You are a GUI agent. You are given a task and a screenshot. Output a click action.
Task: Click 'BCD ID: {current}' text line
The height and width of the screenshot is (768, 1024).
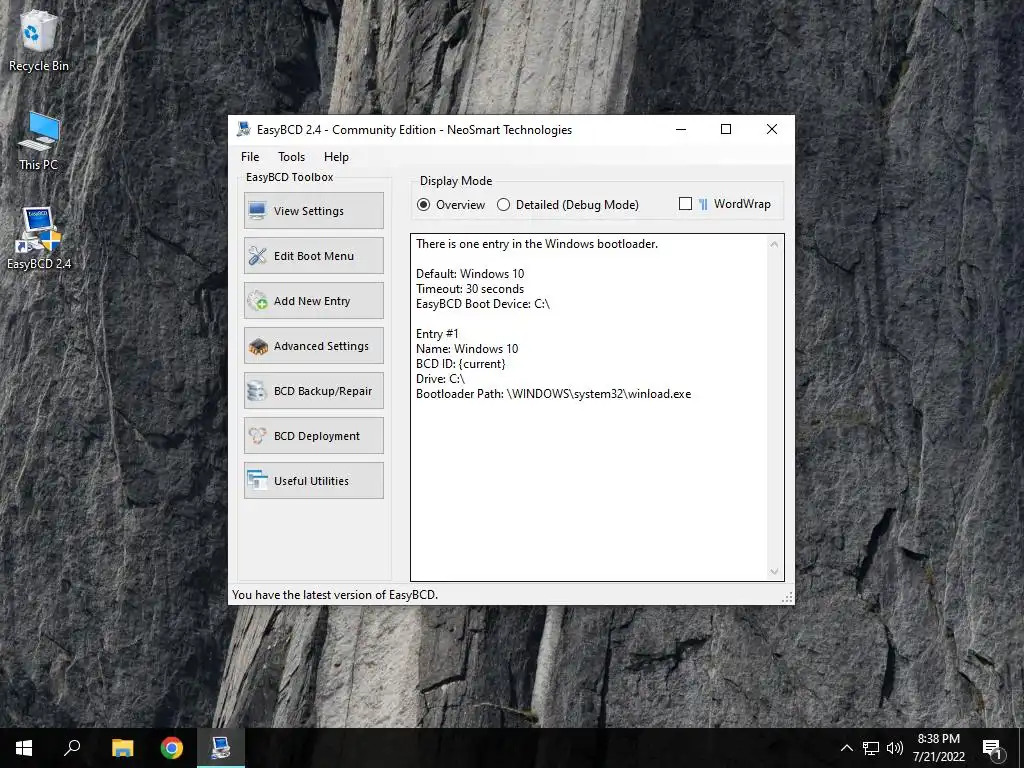(460, 364)
